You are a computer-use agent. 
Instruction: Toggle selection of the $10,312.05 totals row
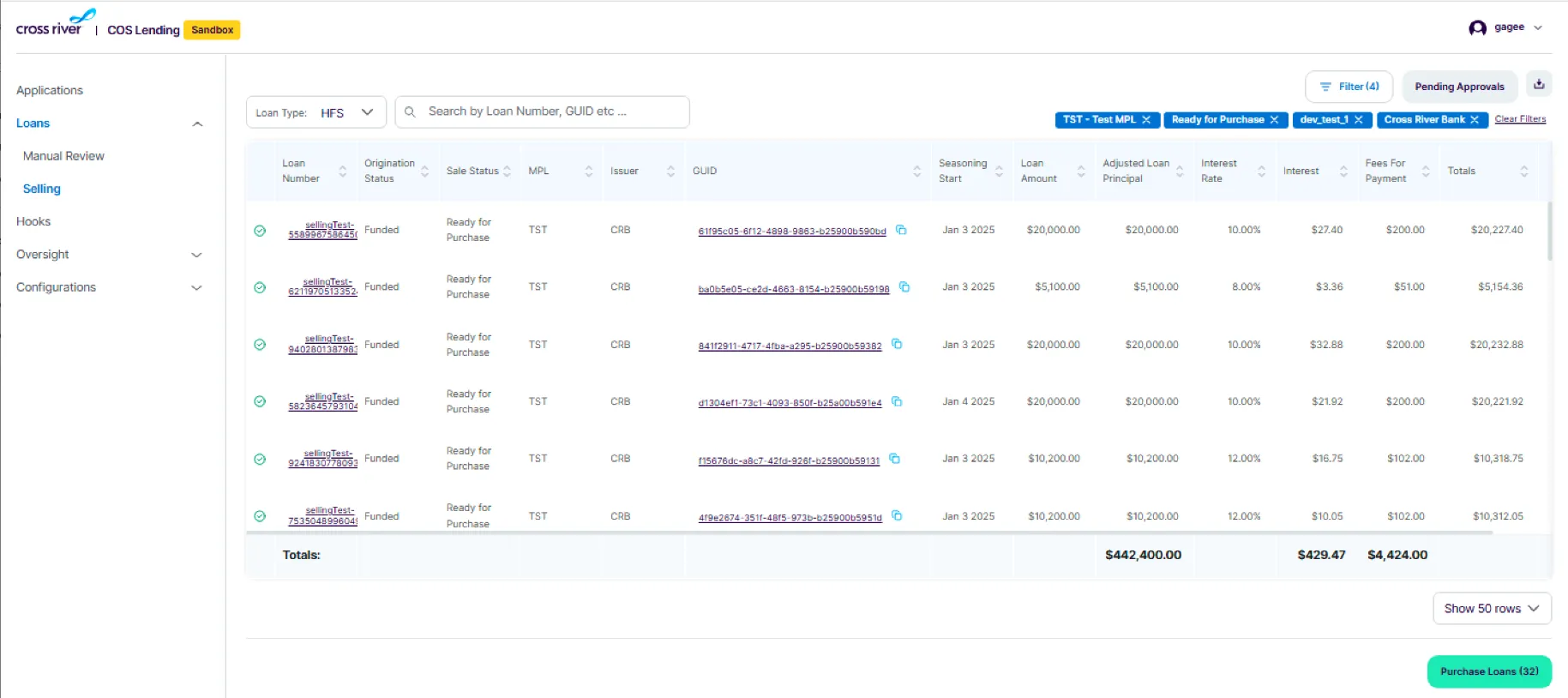pyautogui.click(x=260, y=516)
